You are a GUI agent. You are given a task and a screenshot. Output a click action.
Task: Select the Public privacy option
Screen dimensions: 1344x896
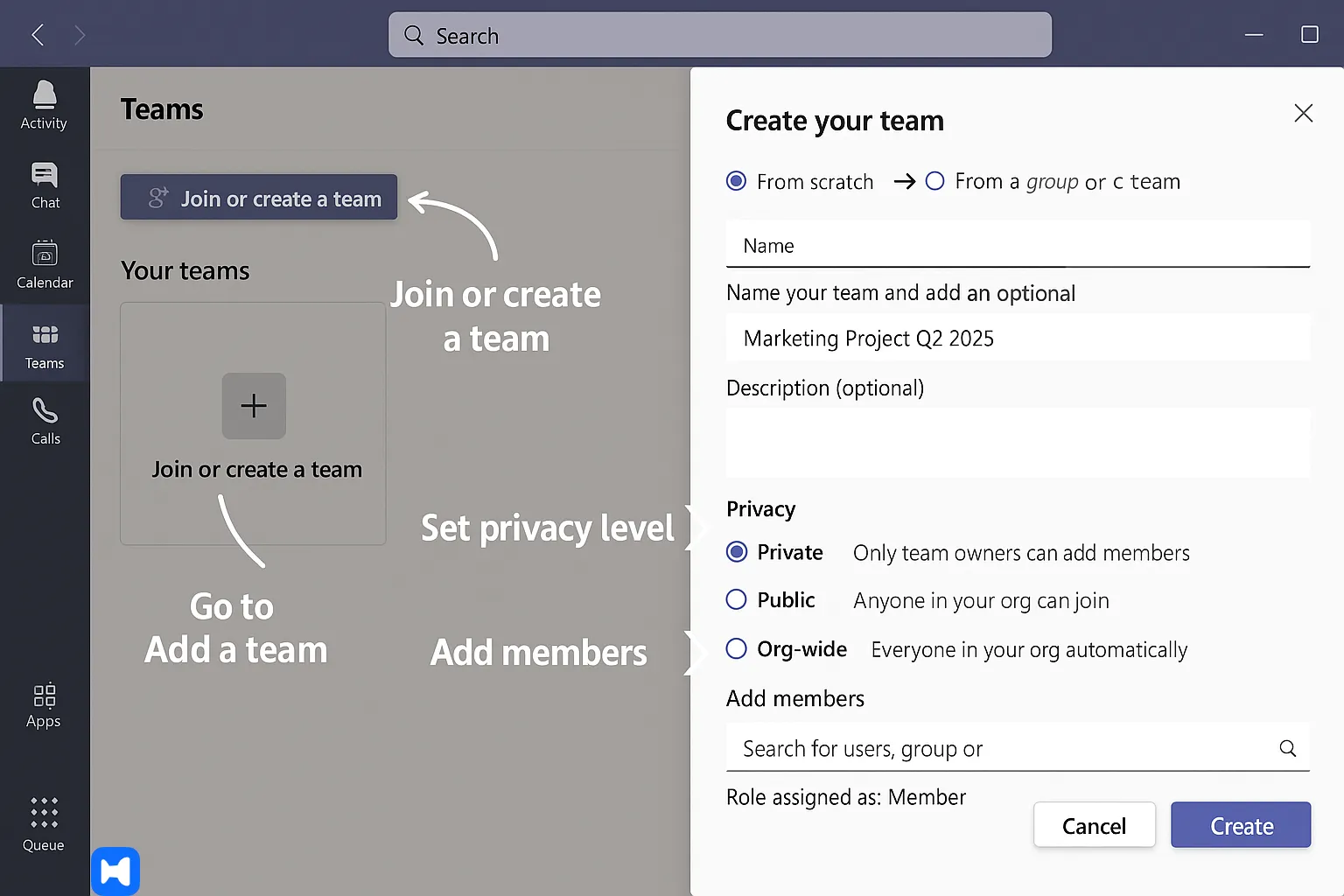pyautogui.click(x=736, y=599)
